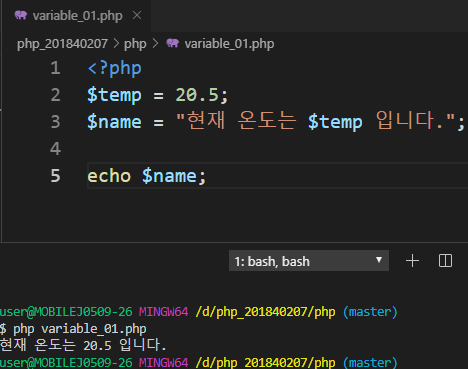Click the echo keyword on line 5

coord(109,176)
